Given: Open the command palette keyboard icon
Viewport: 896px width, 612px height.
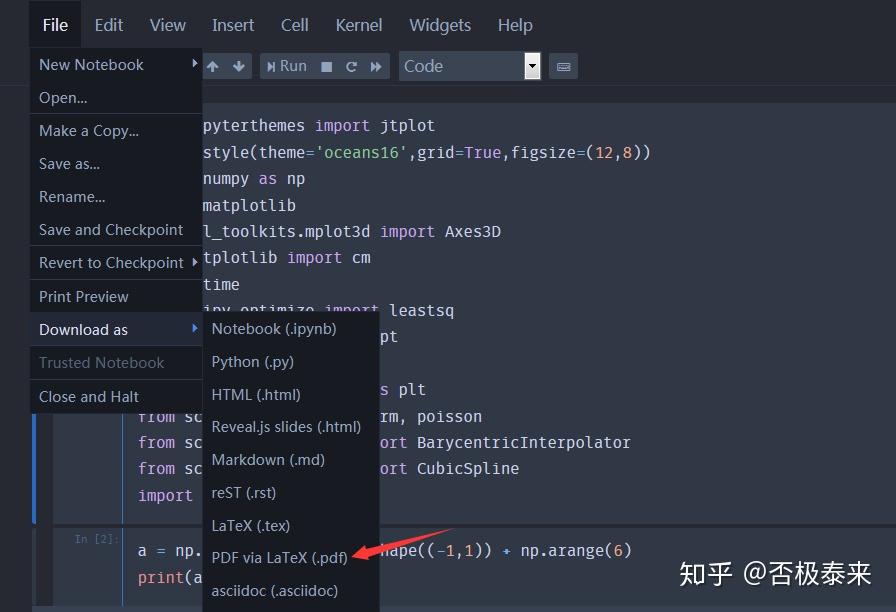Looking at the screenshot, I should click(x=563, y=66).
